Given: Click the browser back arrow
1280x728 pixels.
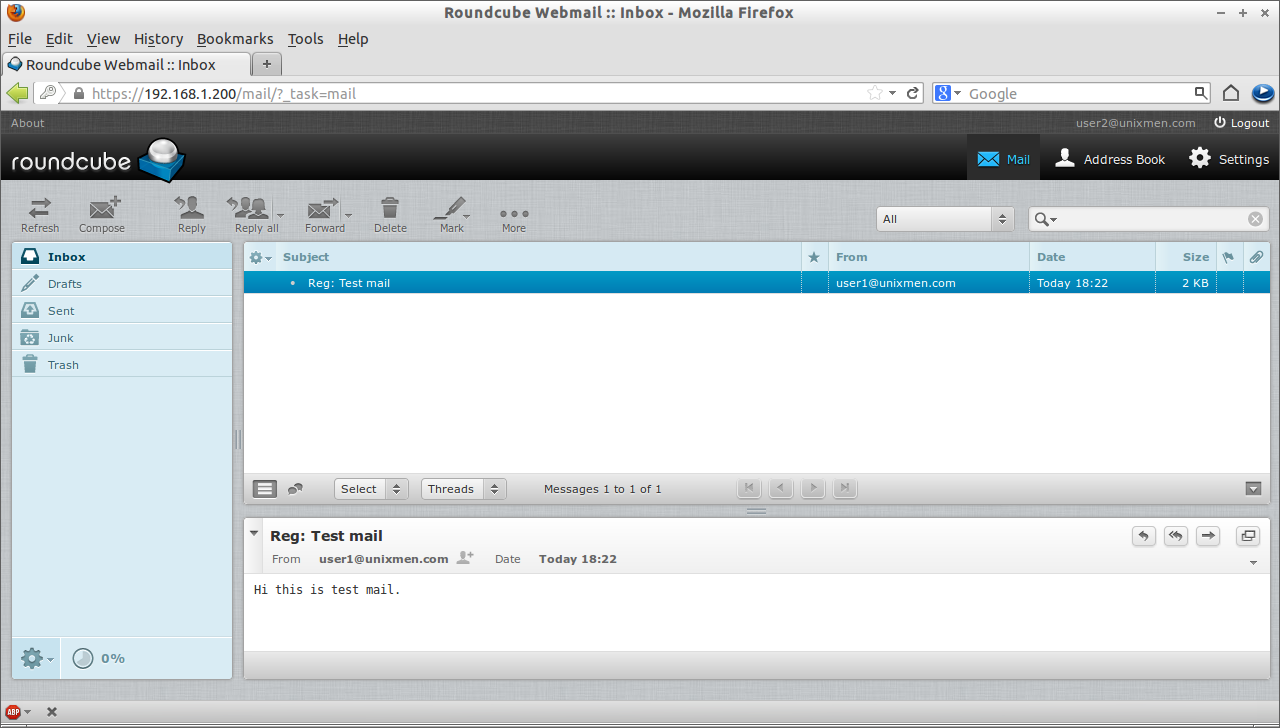Looking at the screenshot, I should click(x=17, y=93).
